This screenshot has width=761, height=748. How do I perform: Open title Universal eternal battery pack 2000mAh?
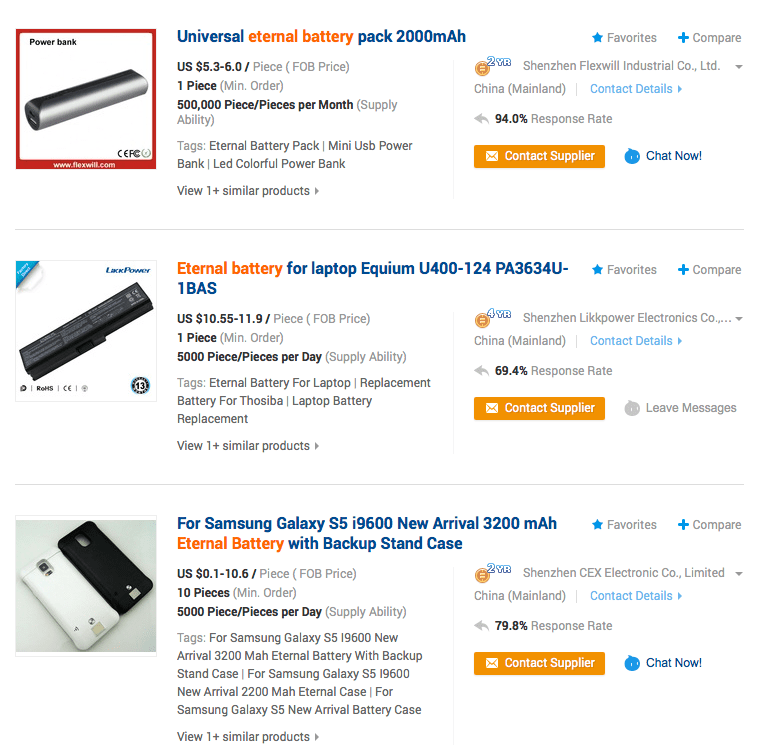[321, 36]
